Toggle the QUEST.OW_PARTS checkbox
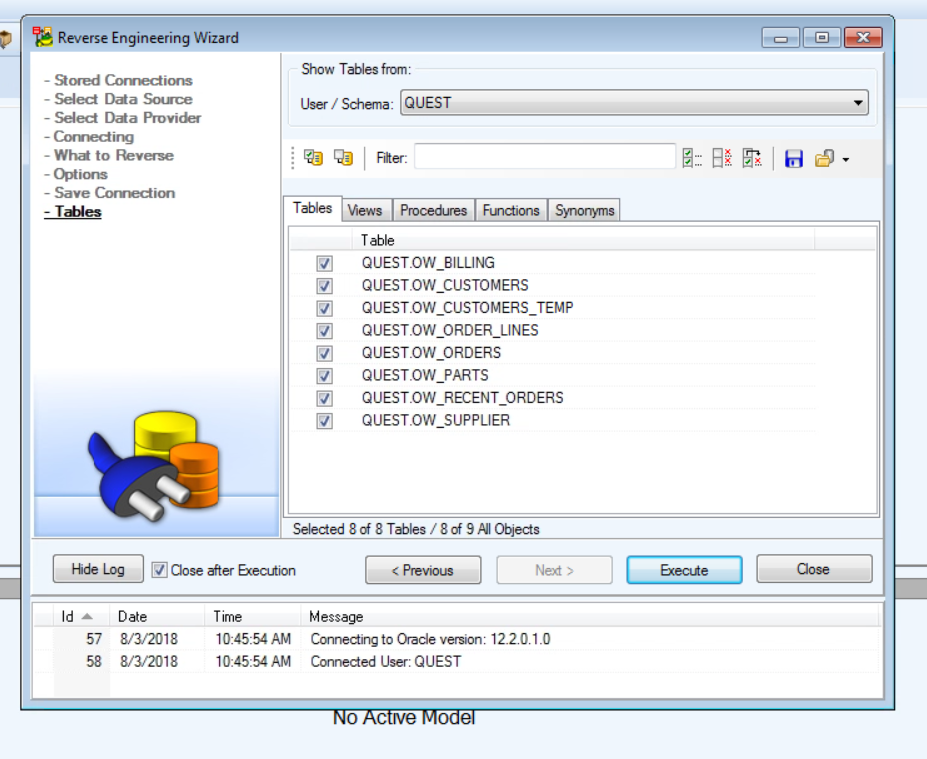The image size is (927, 759). (325, 375)
